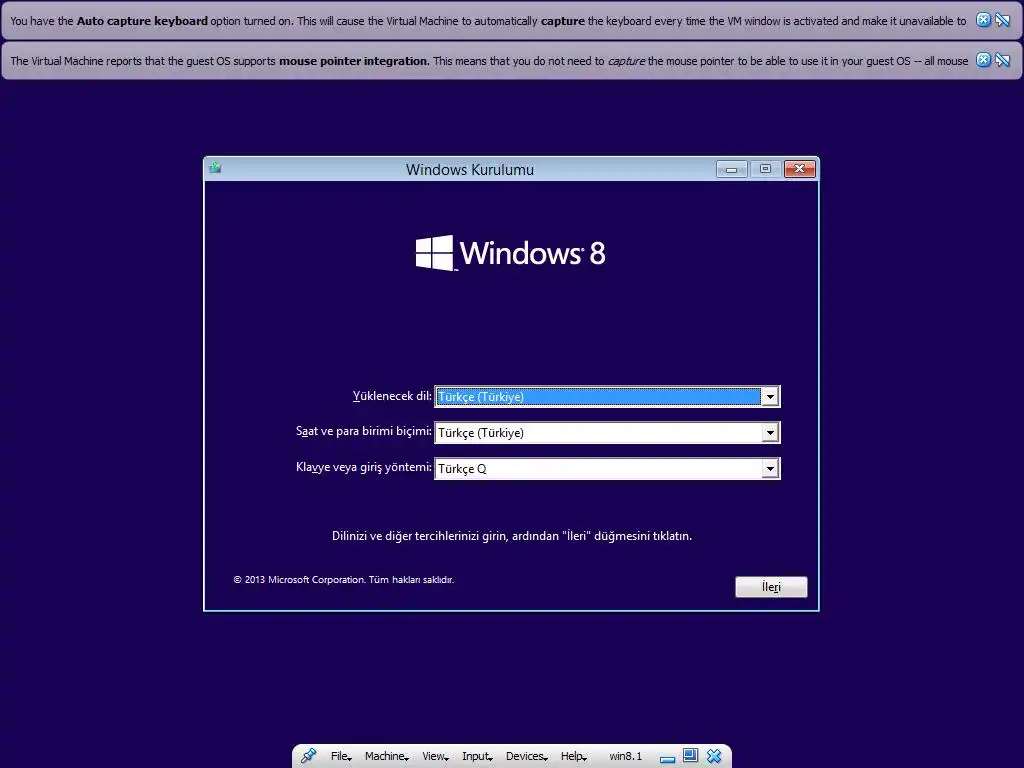Click the Dilinizi ve diğer tercihlerinizi instruction text
This screenshot has width=1024, height=768.
512,536
